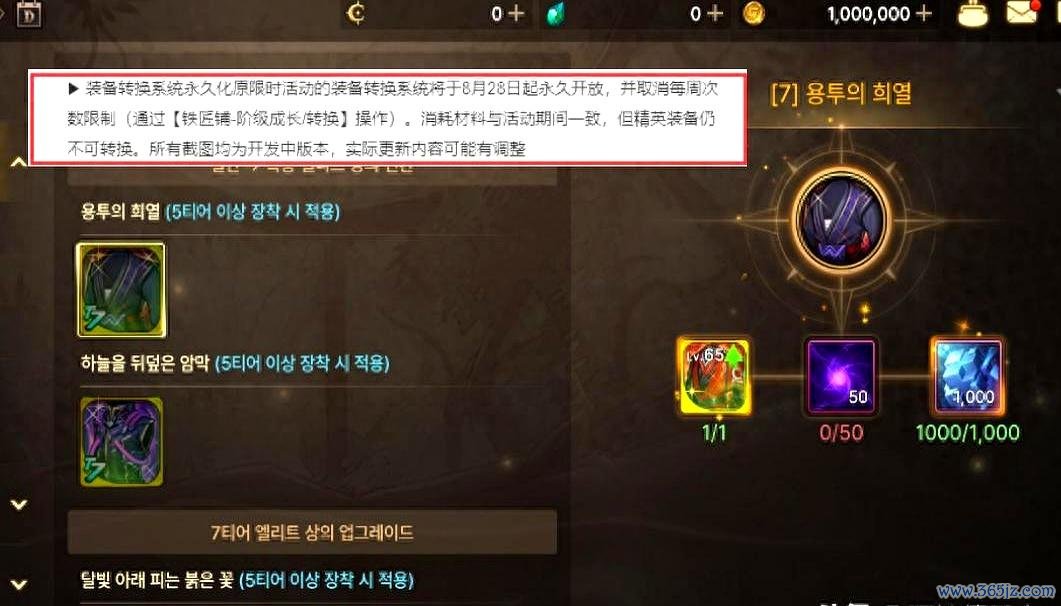Viewport: 1061px width, 606px height.
Task: Click the gold coin currency icon
Action: pyautogui.click(x=754, y=13)
